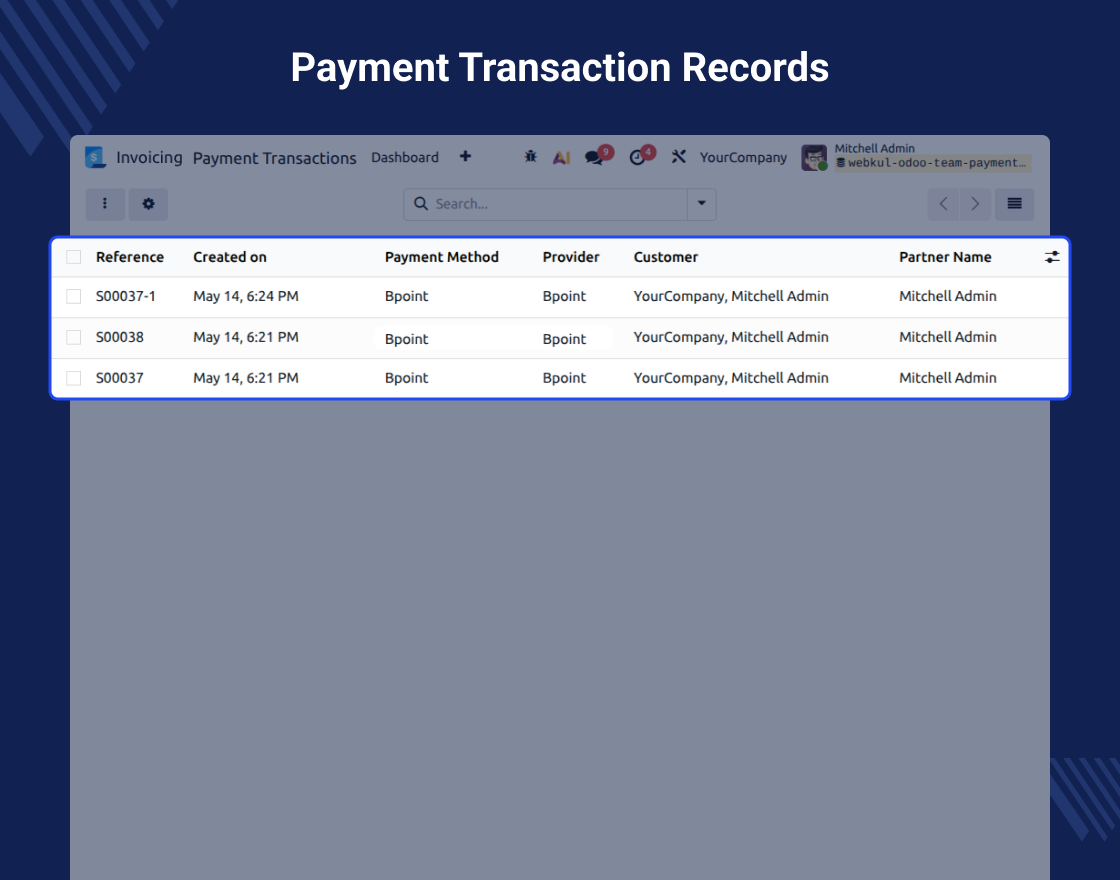The height and width of the screenshot is (880, 1120).
Task: Click Payment Method Bpoint in S00037-1 row
Action: pos(406,296)
